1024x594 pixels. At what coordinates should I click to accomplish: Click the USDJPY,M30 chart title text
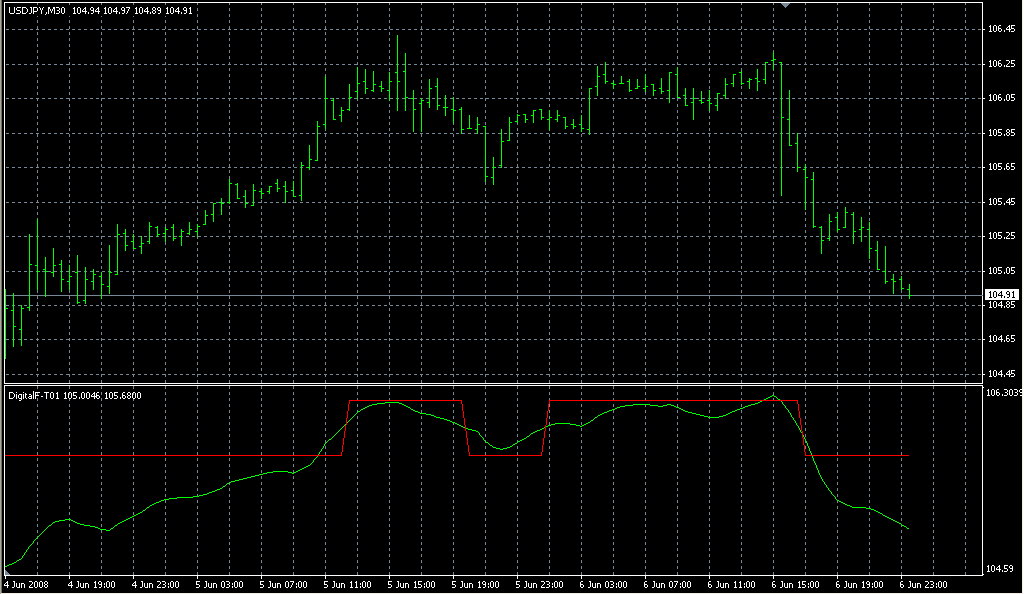[x=37, y=11]
